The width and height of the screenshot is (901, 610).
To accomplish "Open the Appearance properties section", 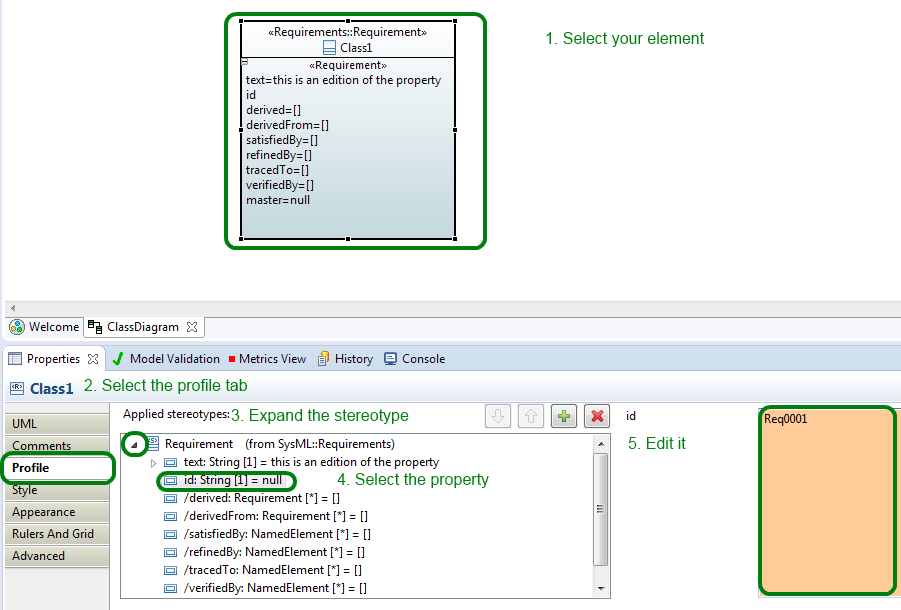I will click(x=57, y=512).
